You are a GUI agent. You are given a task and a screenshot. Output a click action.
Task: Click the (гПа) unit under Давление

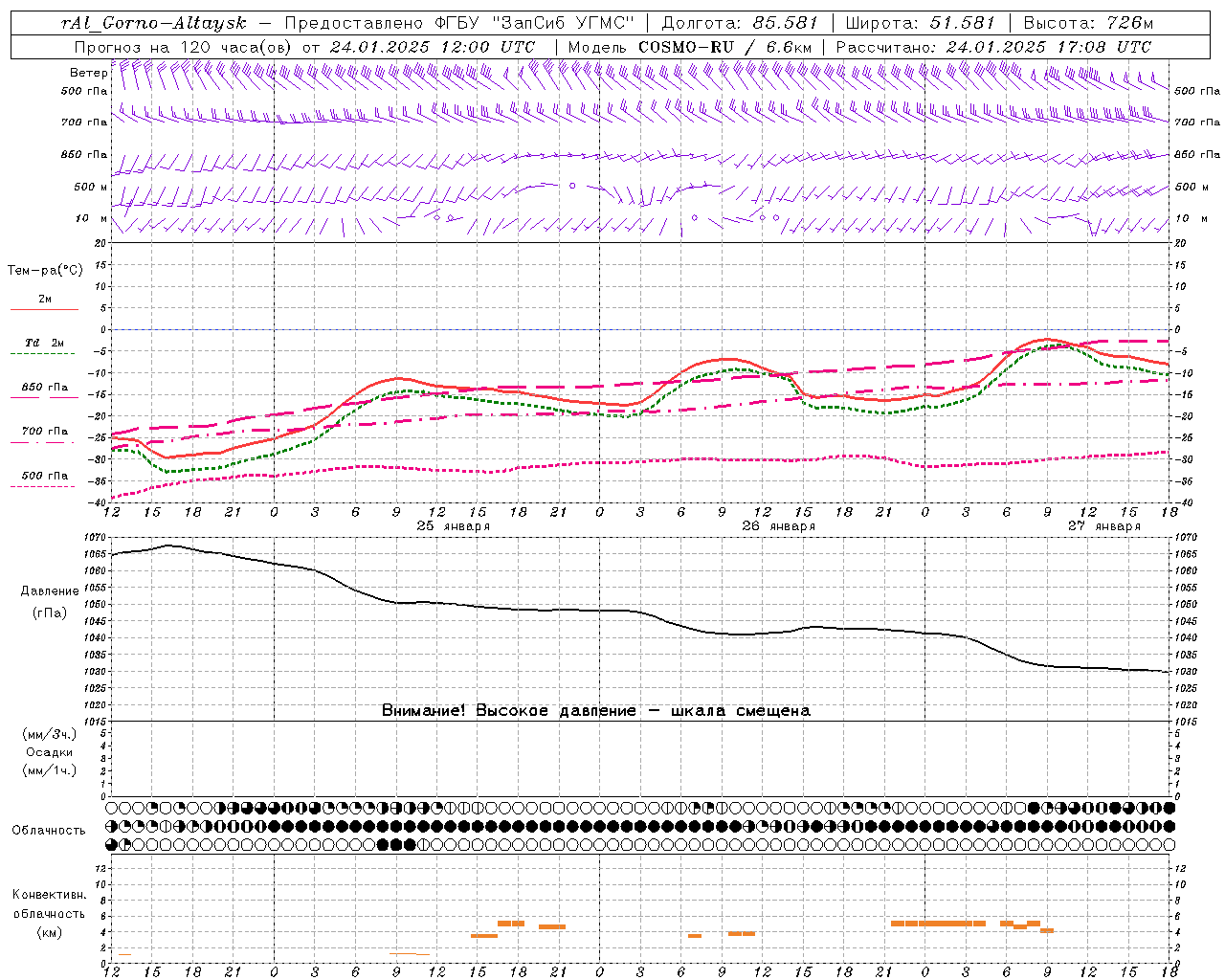pos(50,613)
